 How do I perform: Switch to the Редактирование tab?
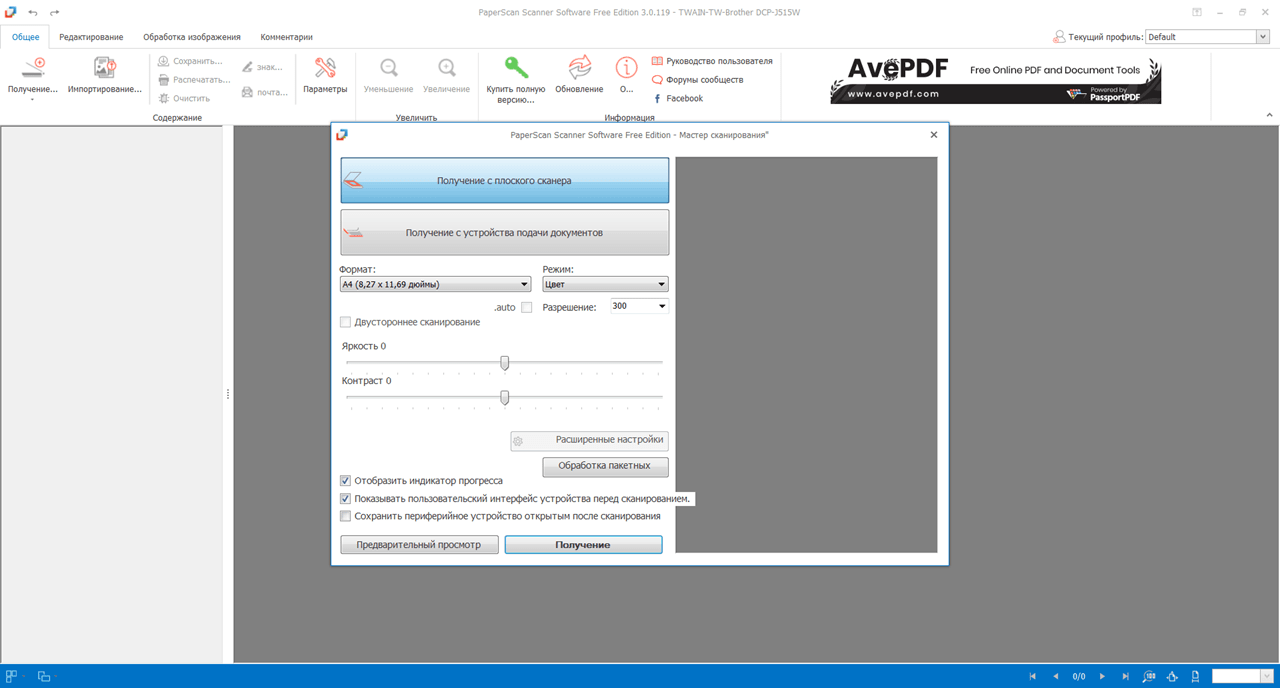[x=91, y=37]
